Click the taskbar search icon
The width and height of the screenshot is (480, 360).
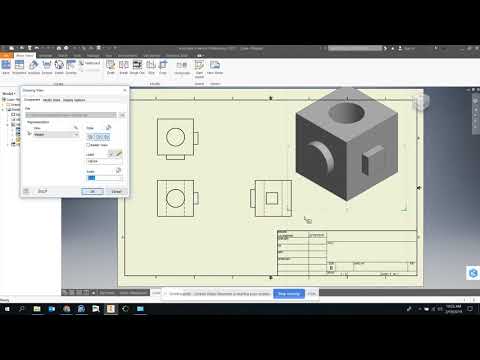(x=22, y=309)
